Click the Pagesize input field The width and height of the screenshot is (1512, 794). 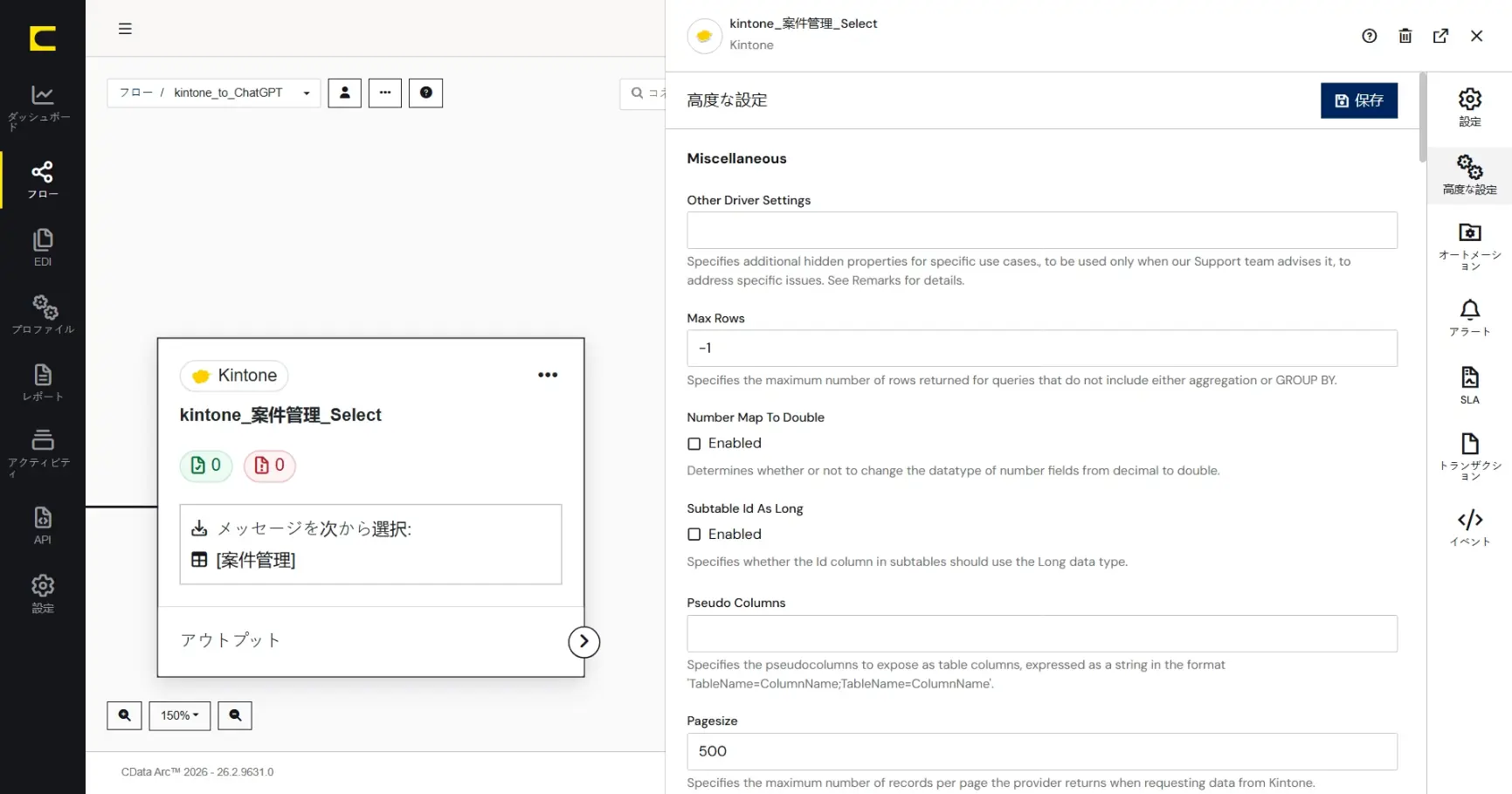pyautogui.click(x=1042, y=752)
